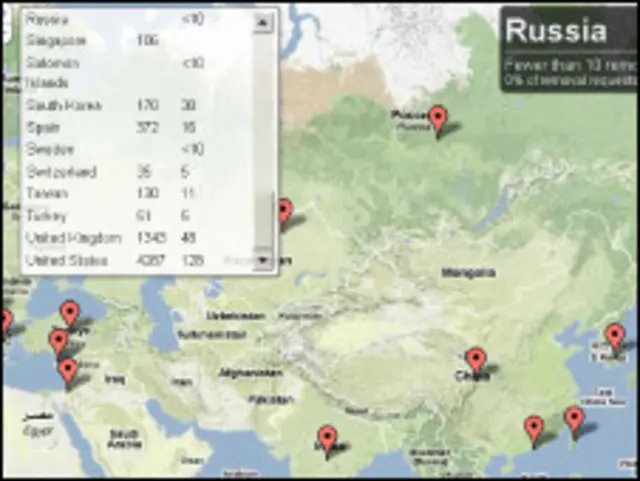Click the map pin on Russia
640x481 pixels.
(438, 122)
